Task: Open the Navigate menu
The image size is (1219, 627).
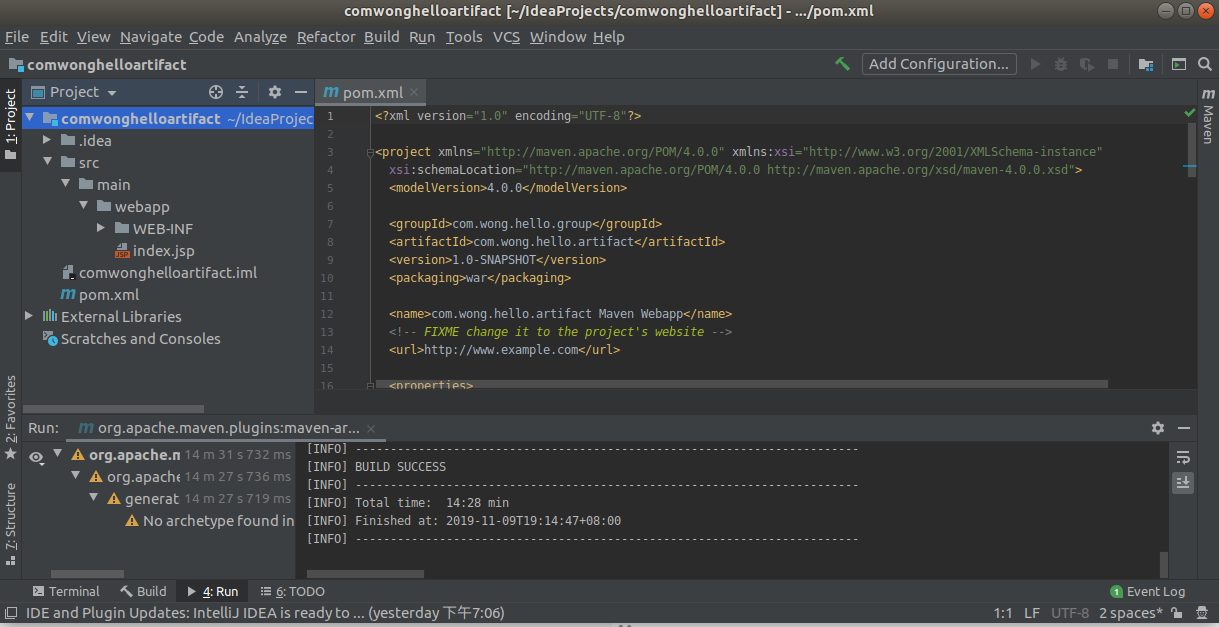Action: (x=151, y=37)
